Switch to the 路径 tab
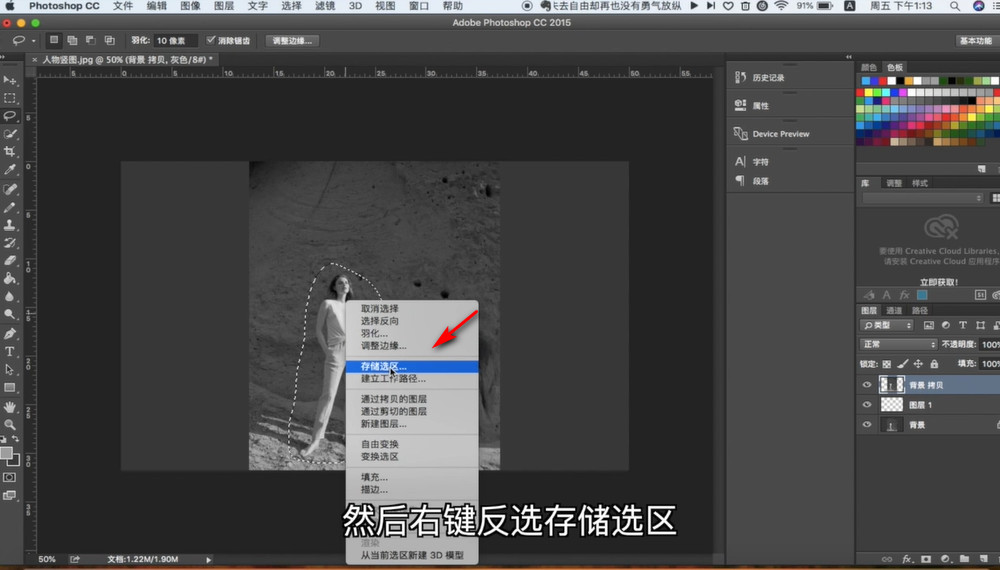This screenshot has width=1000, height=570. coord(920,311)
